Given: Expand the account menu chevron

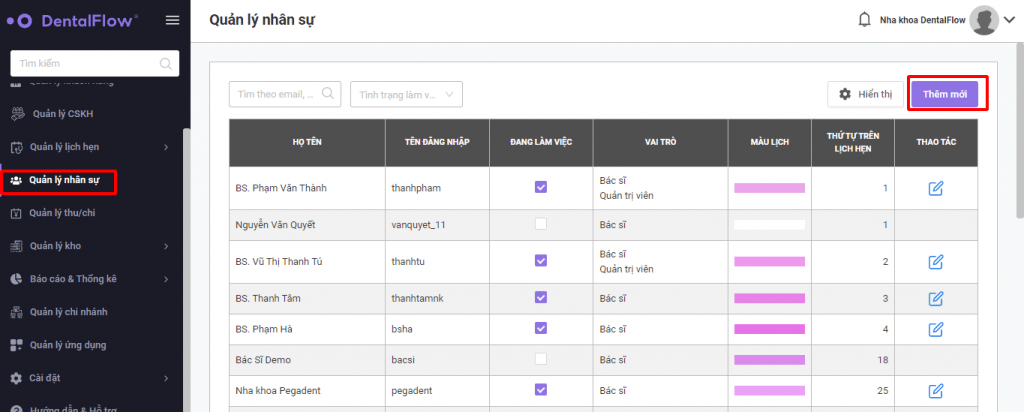Looking at the screenshot, I should (1008, 21).
